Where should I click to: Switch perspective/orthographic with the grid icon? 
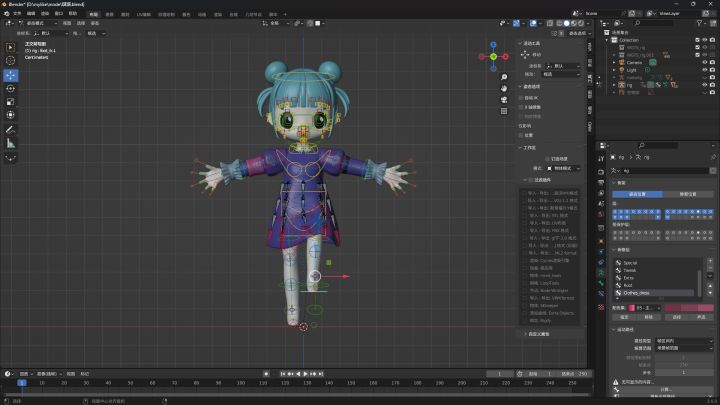[x=504, y=111]
